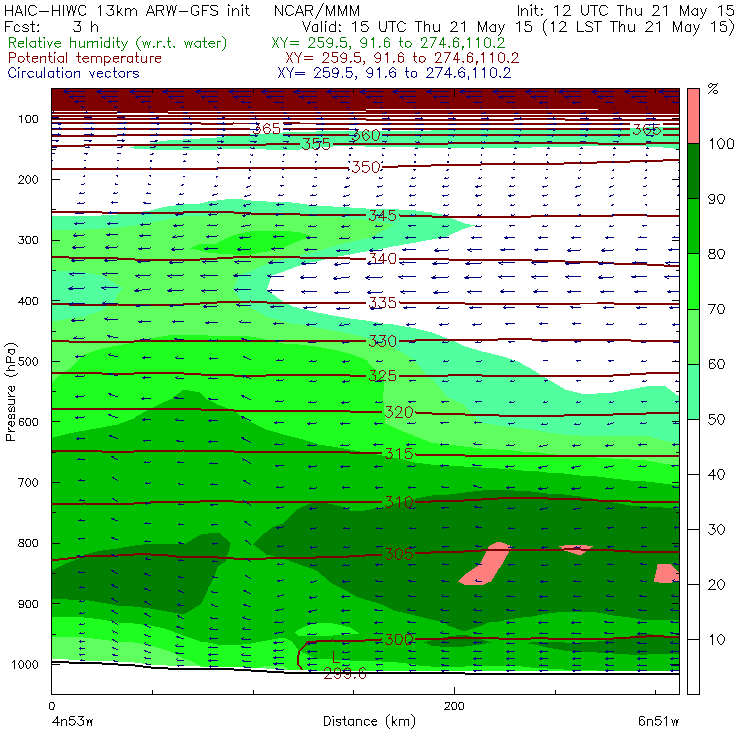Click the 'Distance (km)' axis title
The height and width of the screenshot is (740, 740).
point(369,721)
